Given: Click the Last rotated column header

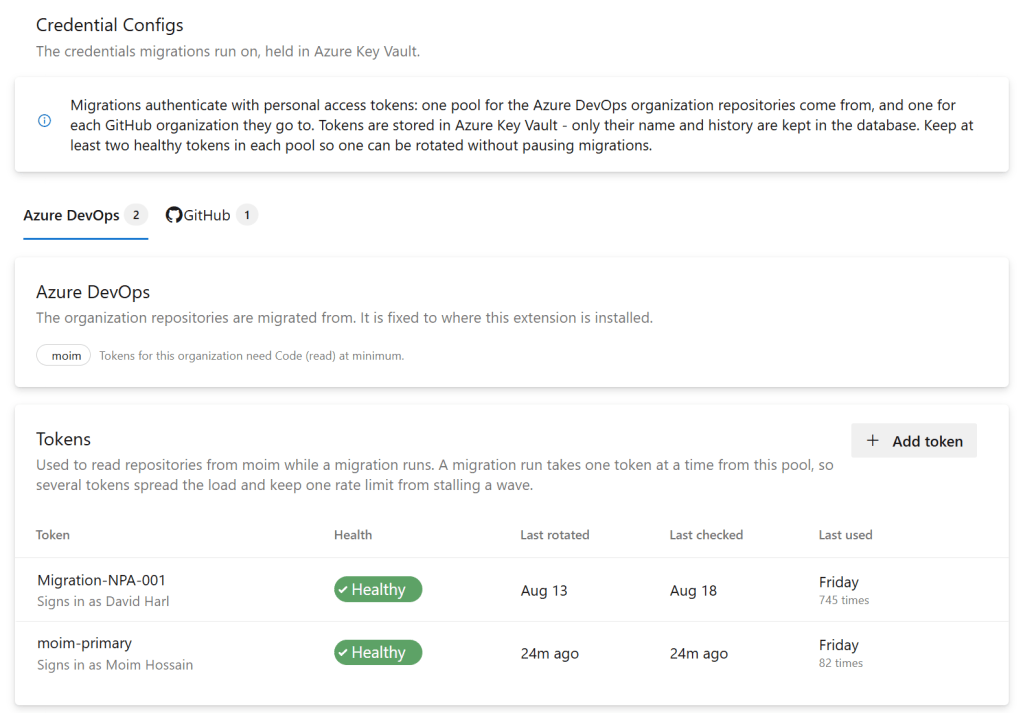Looking at the screenshot, I should (x=555, y=535).
